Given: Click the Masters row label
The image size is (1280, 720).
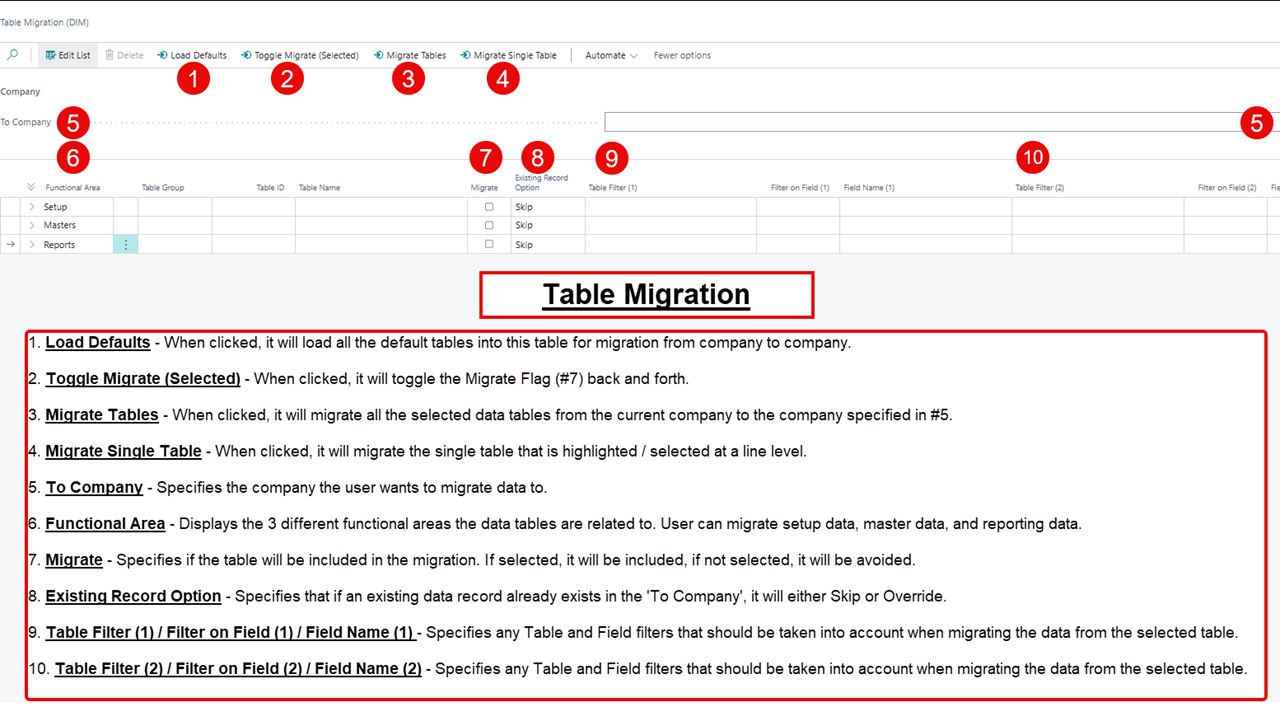Looking at the screenshot, I should [60, 225].
